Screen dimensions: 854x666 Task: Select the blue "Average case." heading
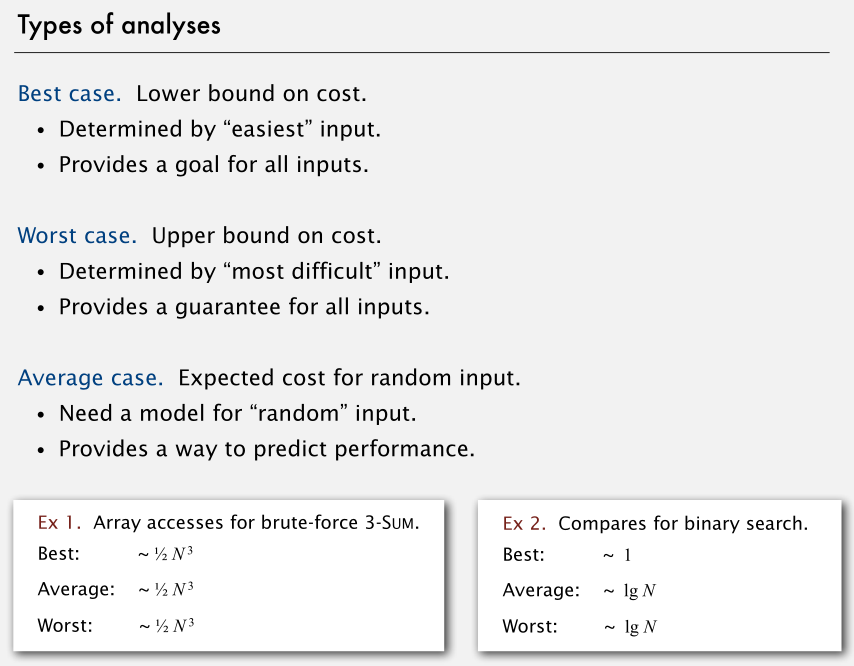(x=90, y=379)
